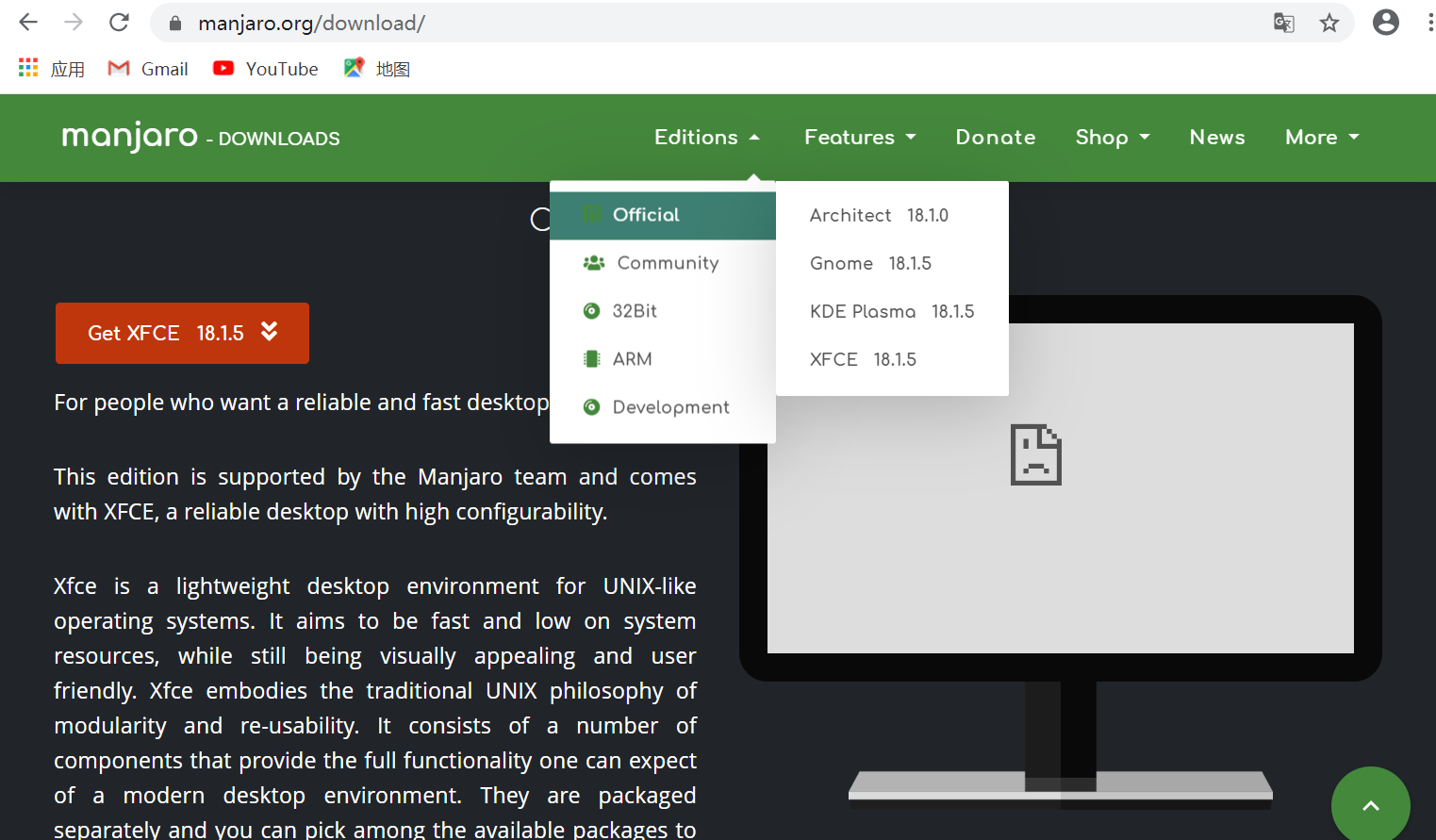Open the Apps grid bookmark icon
1436x840 pixels.
(x=28, y=68)
